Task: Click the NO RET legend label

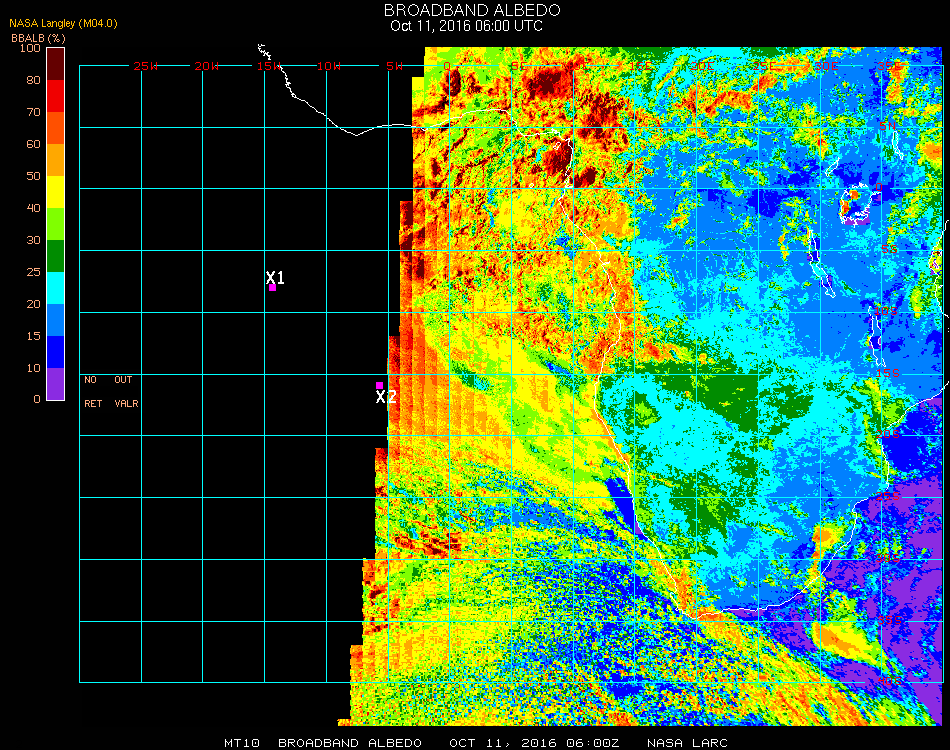Action: coord(91,392)
